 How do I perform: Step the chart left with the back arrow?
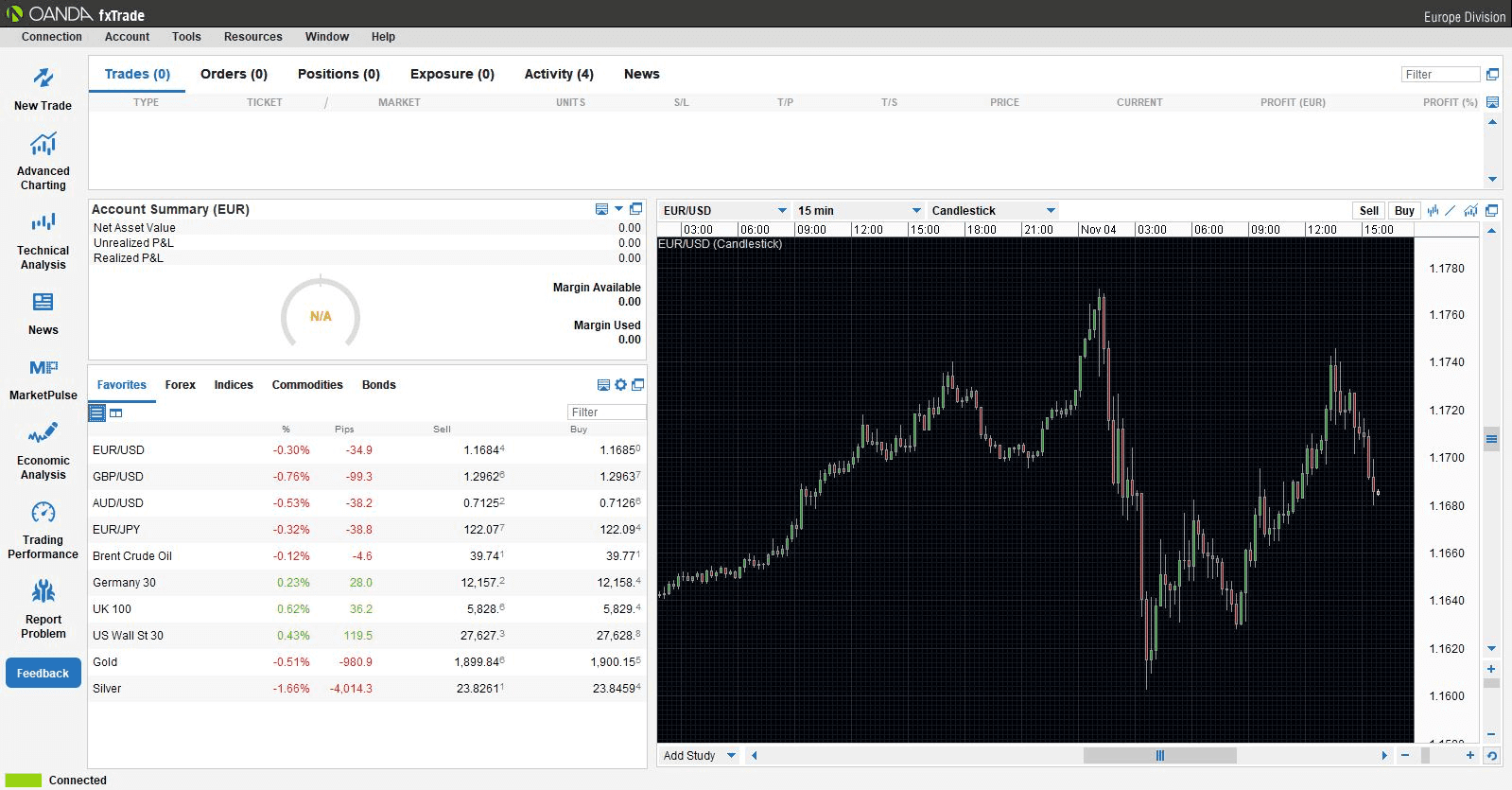(754, 755)
